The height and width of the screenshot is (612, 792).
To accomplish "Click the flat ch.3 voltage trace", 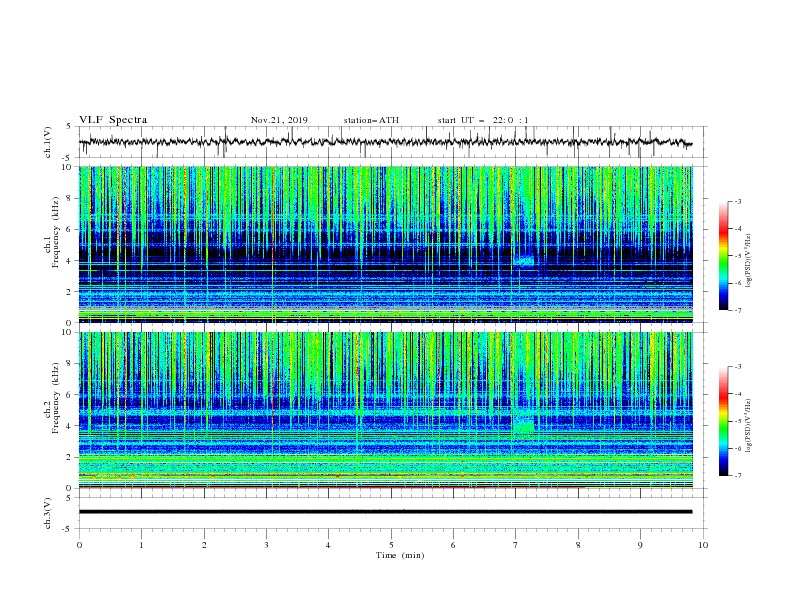I will (385, 512).
